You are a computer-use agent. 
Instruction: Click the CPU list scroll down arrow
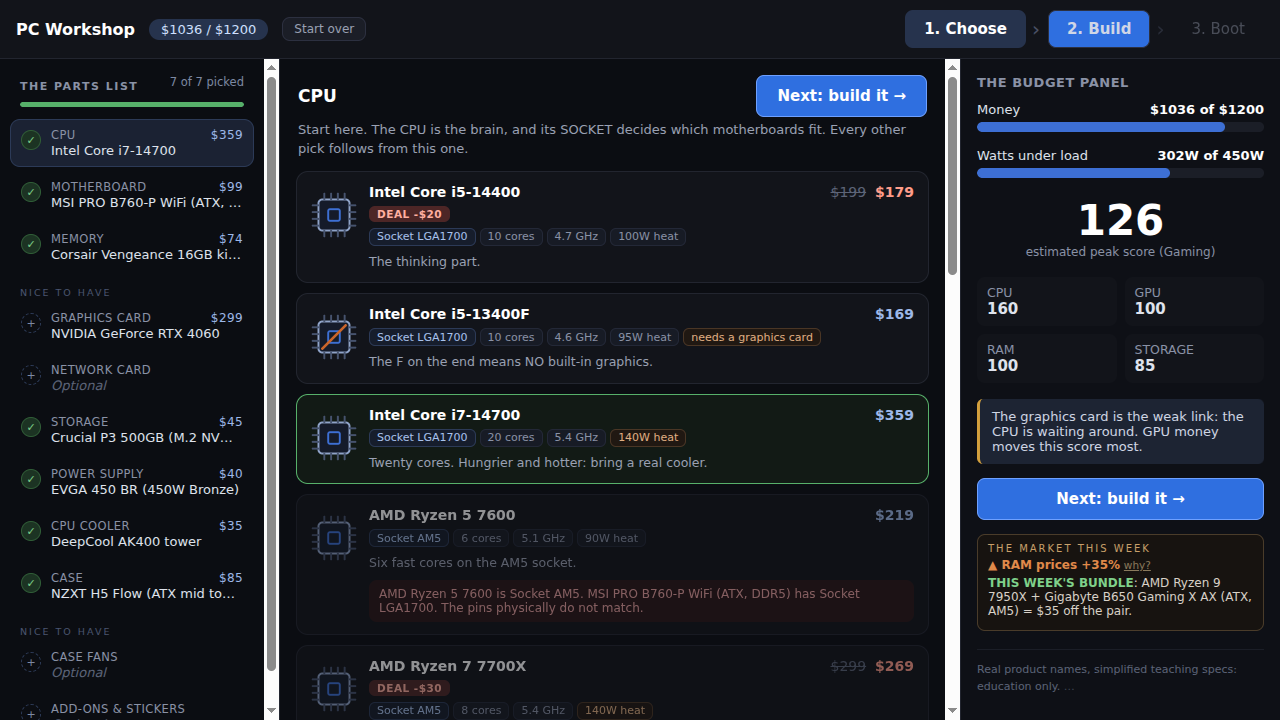pos(953,711)
